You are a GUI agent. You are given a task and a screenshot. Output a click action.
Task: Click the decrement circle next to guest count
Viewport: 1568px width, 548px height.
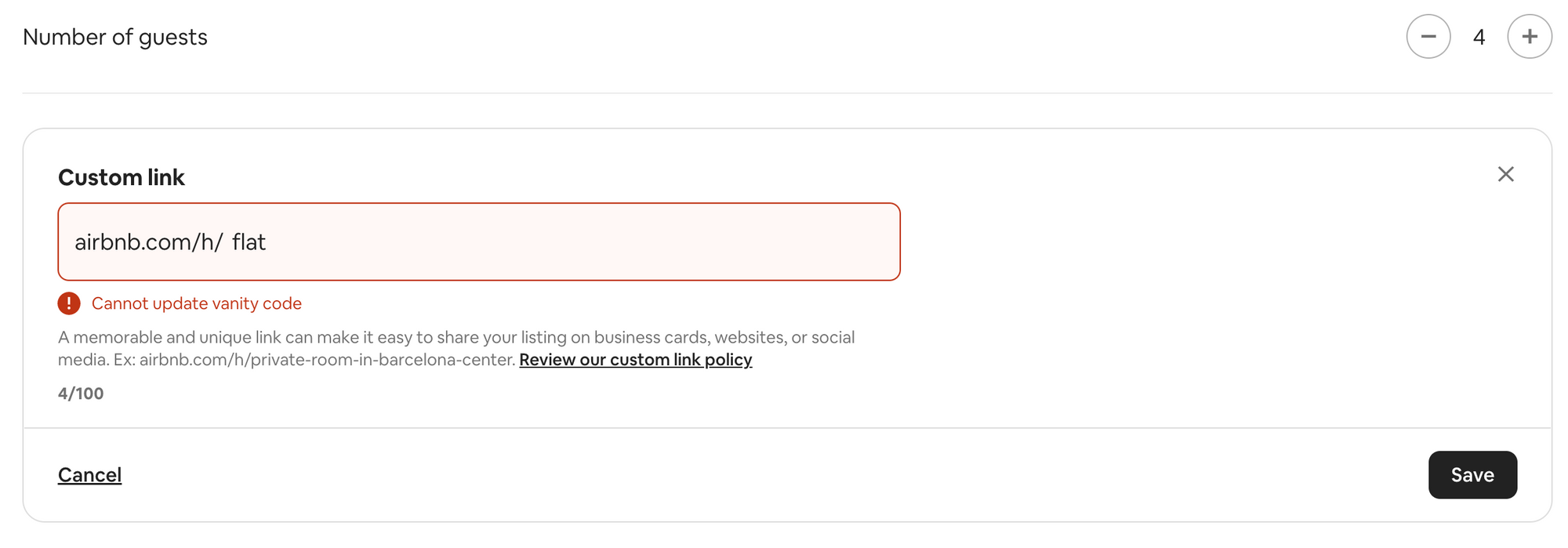coord(1428,36)
